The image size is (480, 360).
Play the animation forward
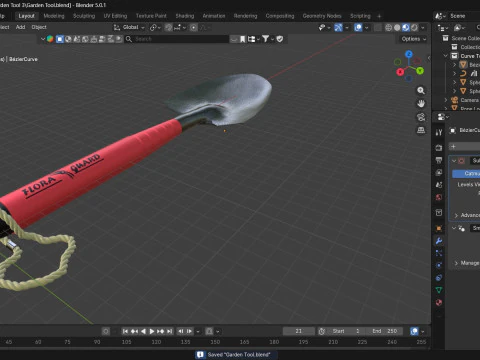click(152, 331)
